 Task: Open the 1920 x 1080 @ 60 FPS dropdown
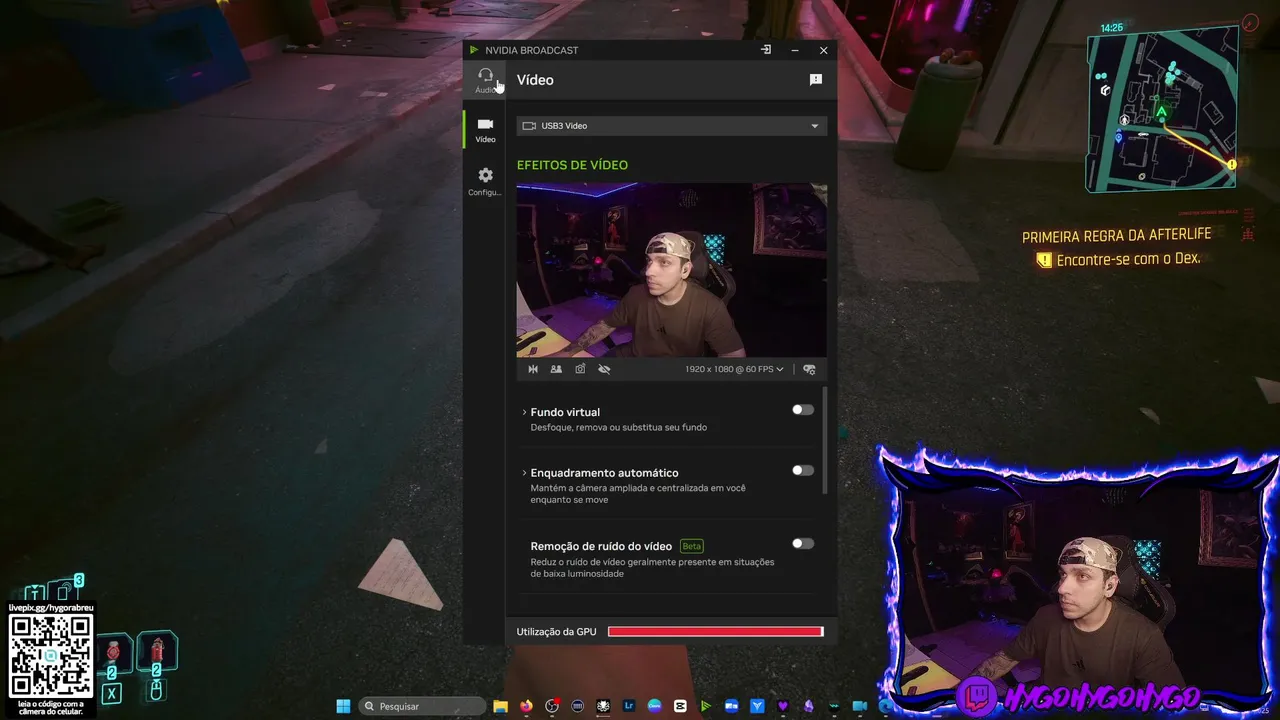pos(734,369)
